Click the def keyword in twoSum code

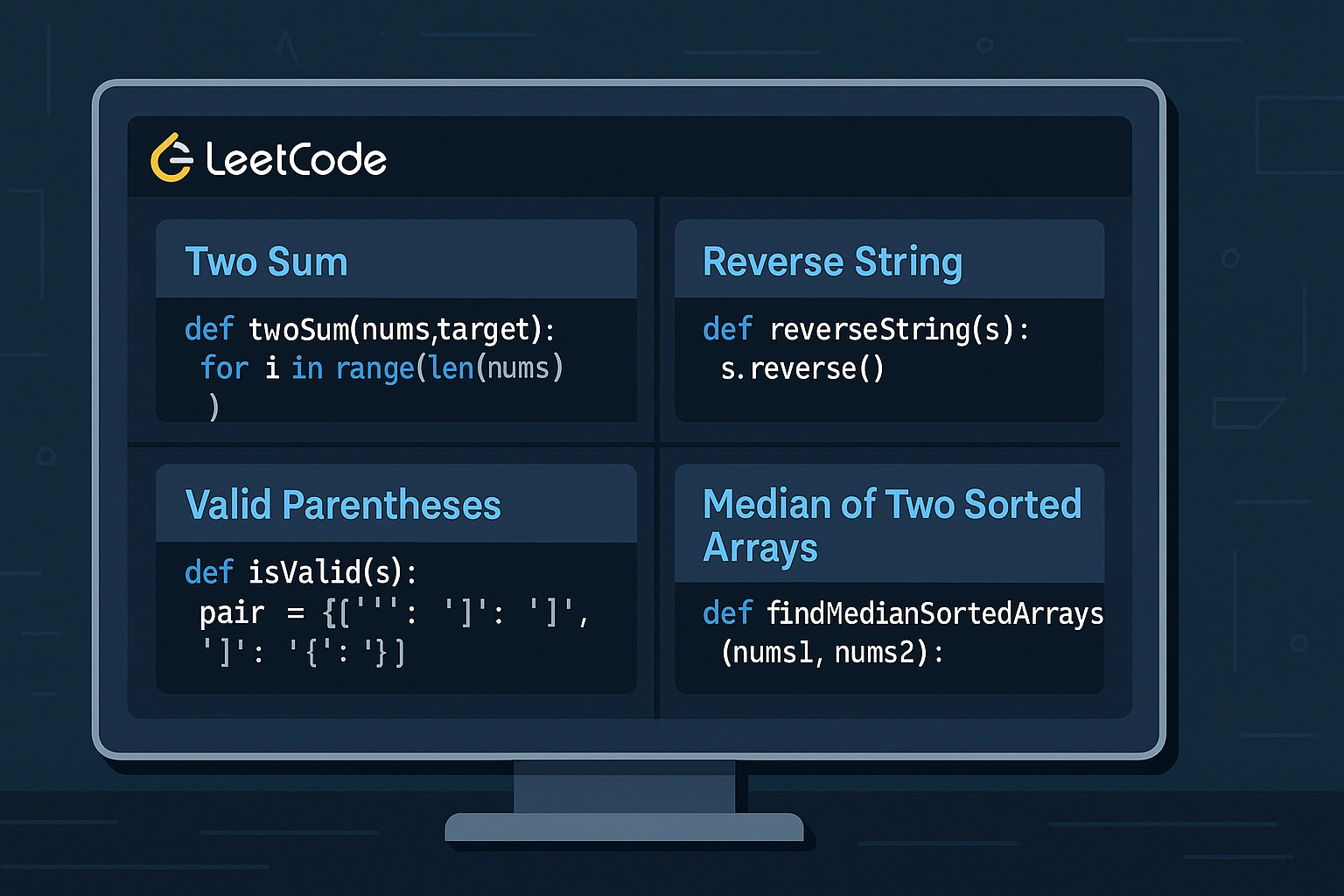coord(208,330)
